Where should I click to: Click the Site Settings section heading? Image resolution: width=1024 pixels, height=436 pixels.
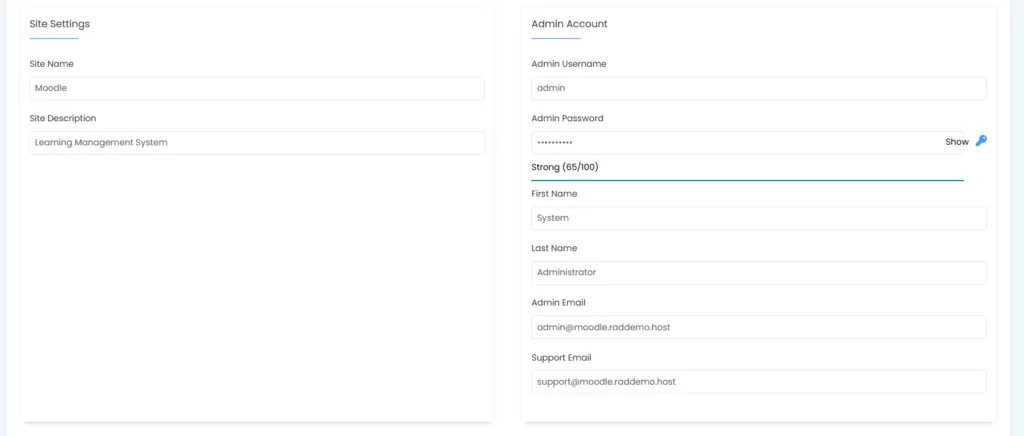(59, 24)
